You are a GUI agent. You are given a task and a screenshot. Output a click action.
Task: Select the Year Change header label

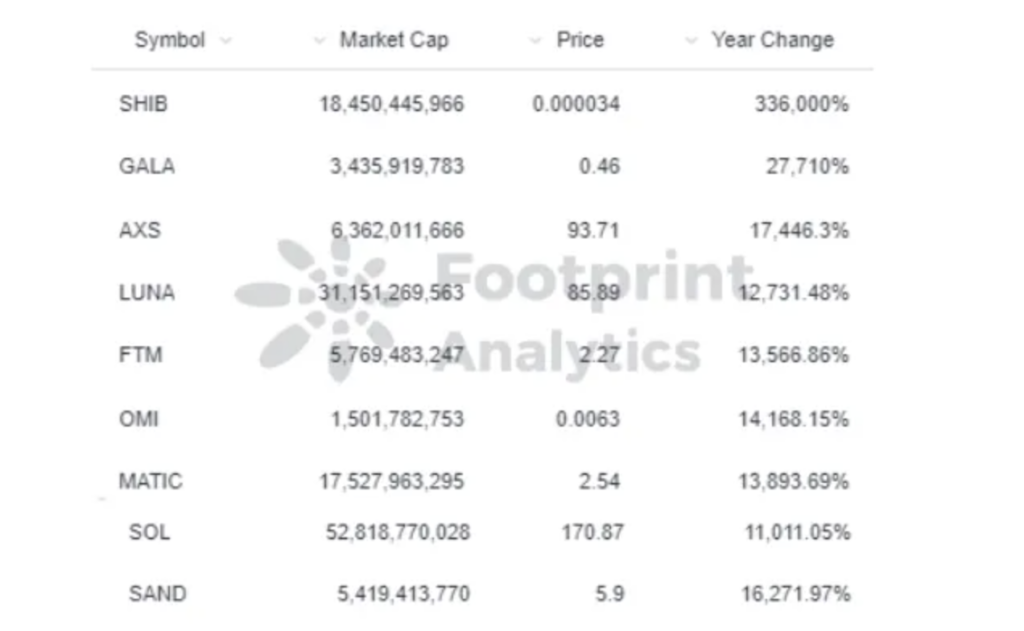click(x=772, y=40)
